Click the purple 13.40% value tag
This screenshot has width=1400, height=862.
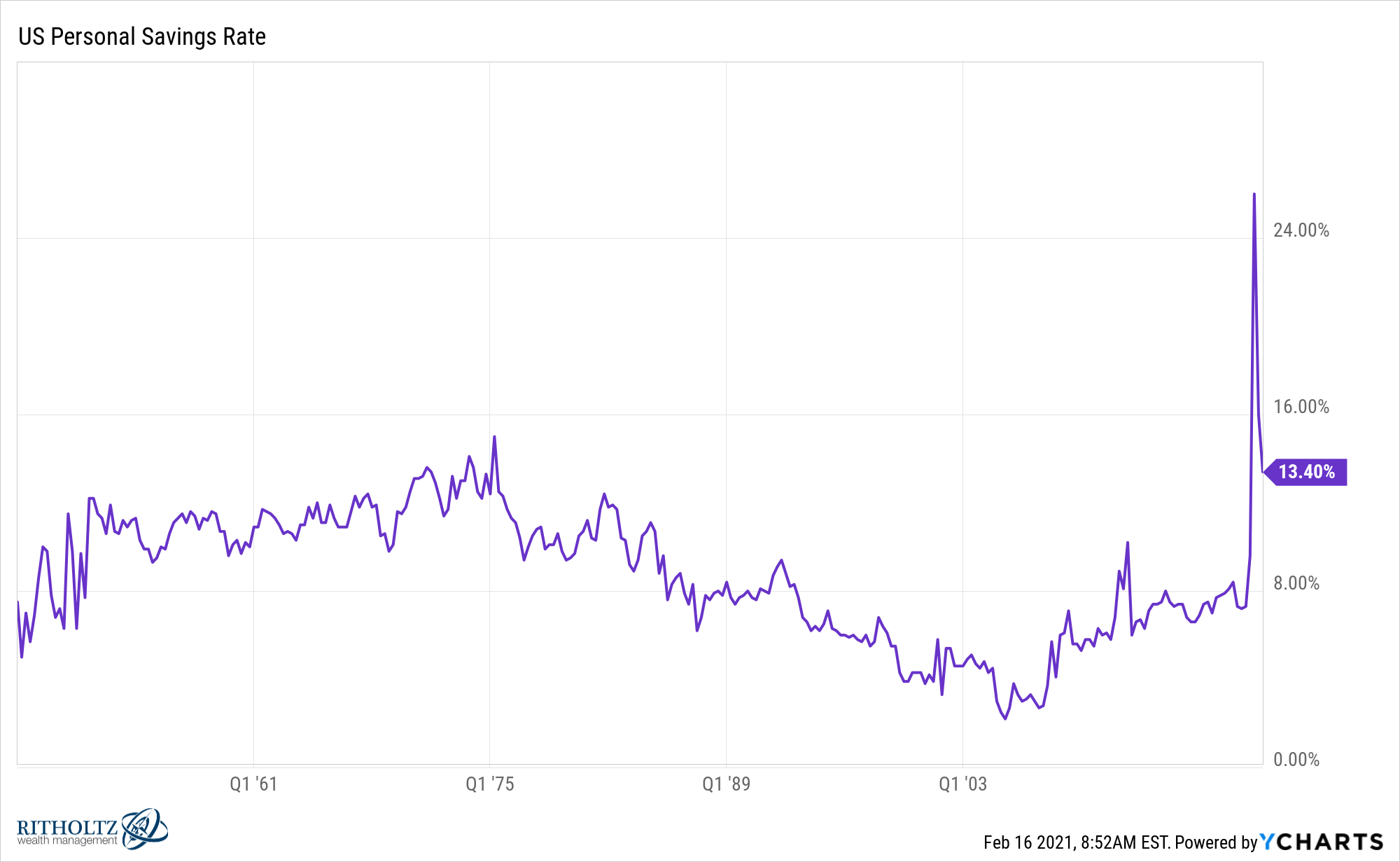coord(1305,472)
